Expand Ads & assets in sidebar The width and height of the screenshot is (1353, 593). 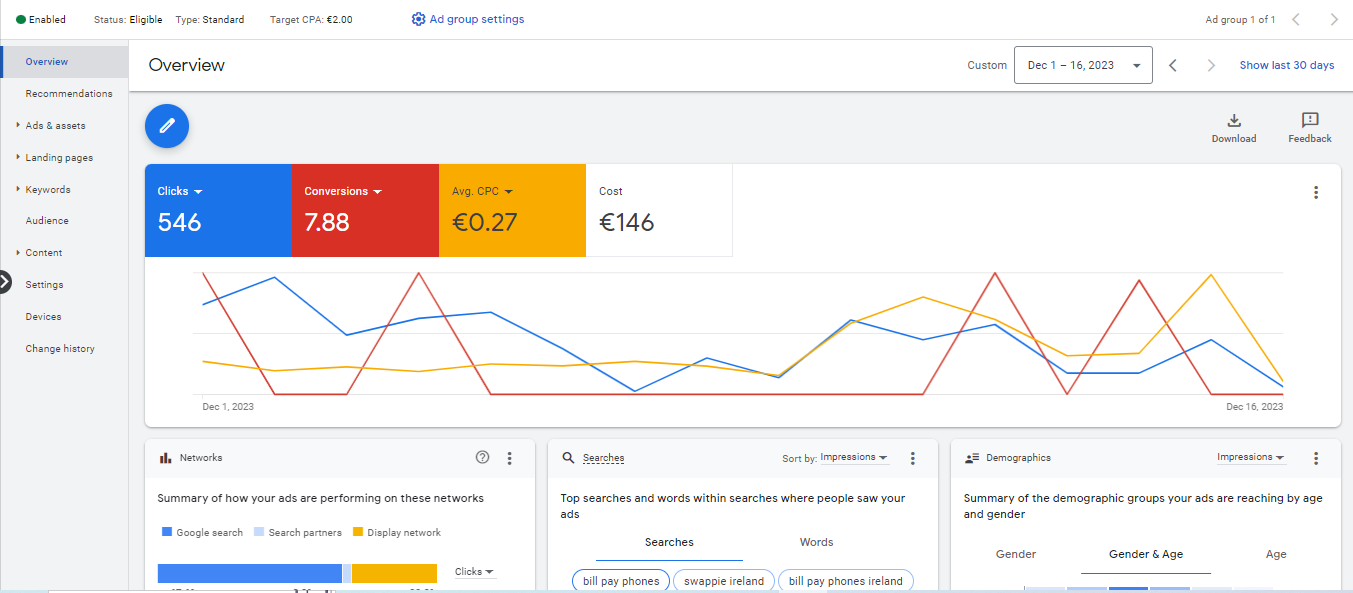(55, 126)
